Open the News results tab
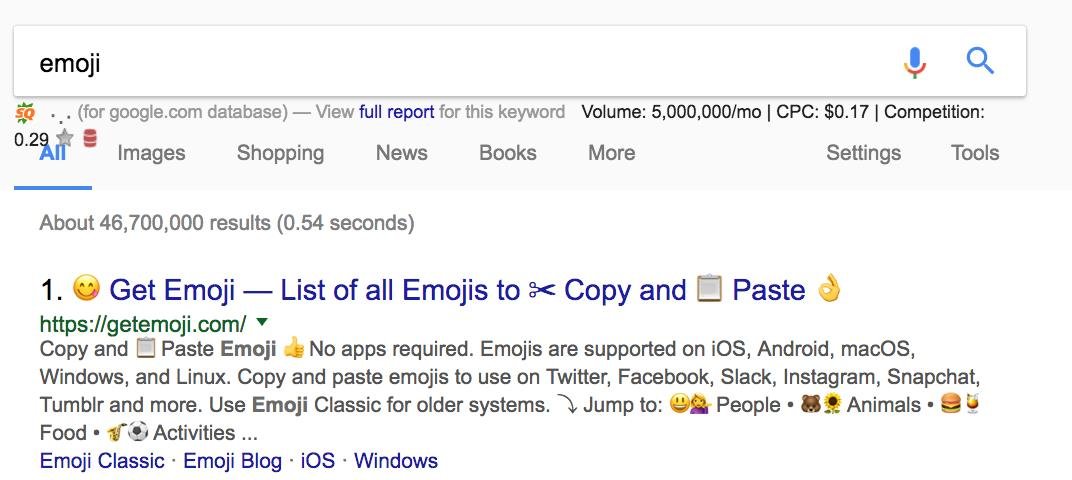This screenshot has height=480, width=1072. [401, 153]
